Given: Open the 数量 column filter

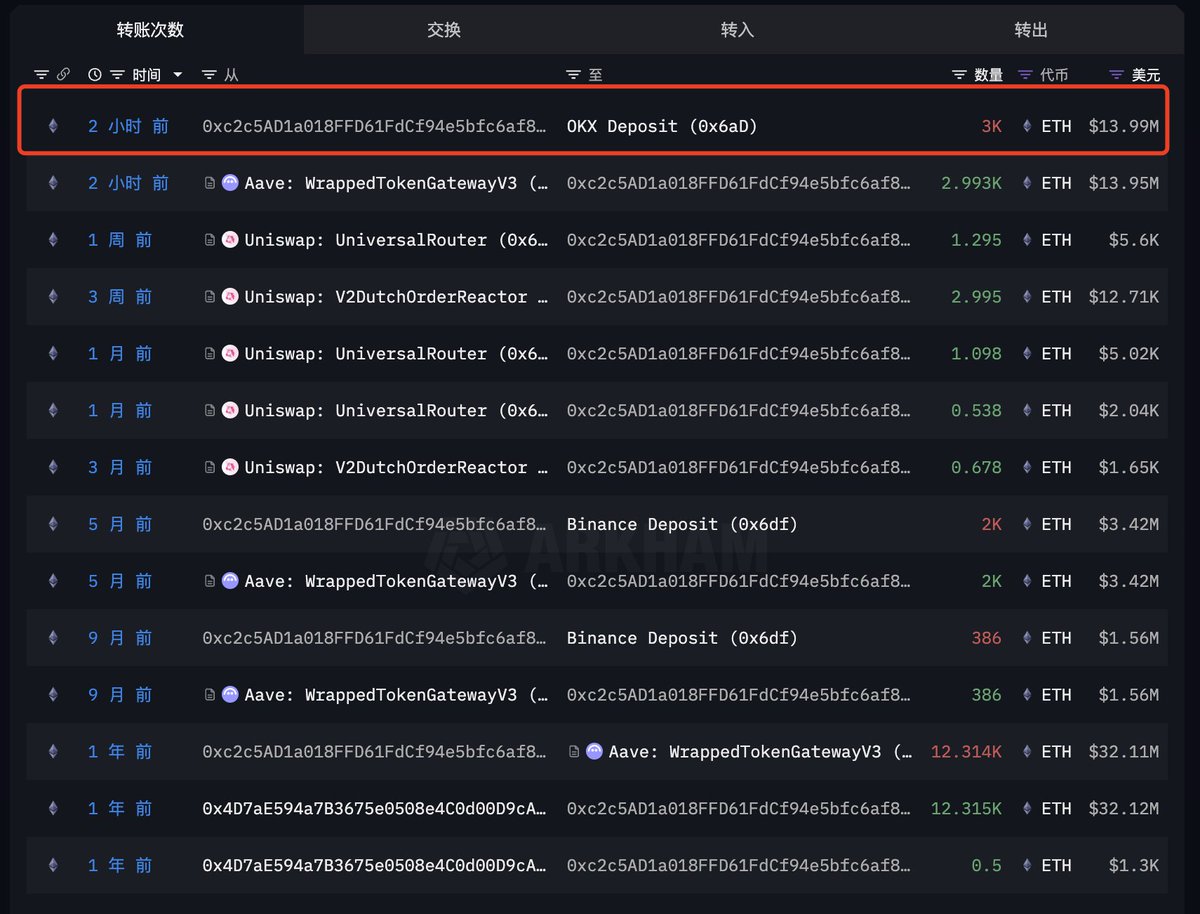Looking at the screenshot, I should pyautogui.click(x=958, y=74).
